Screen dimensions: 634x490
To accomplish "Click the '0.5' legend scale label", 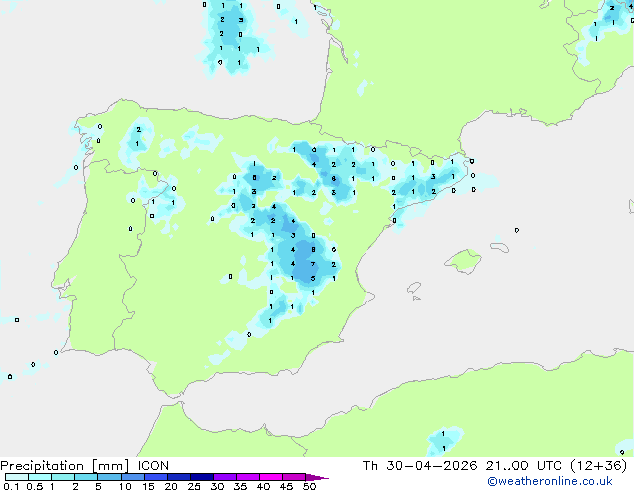I will coord(35,486).
